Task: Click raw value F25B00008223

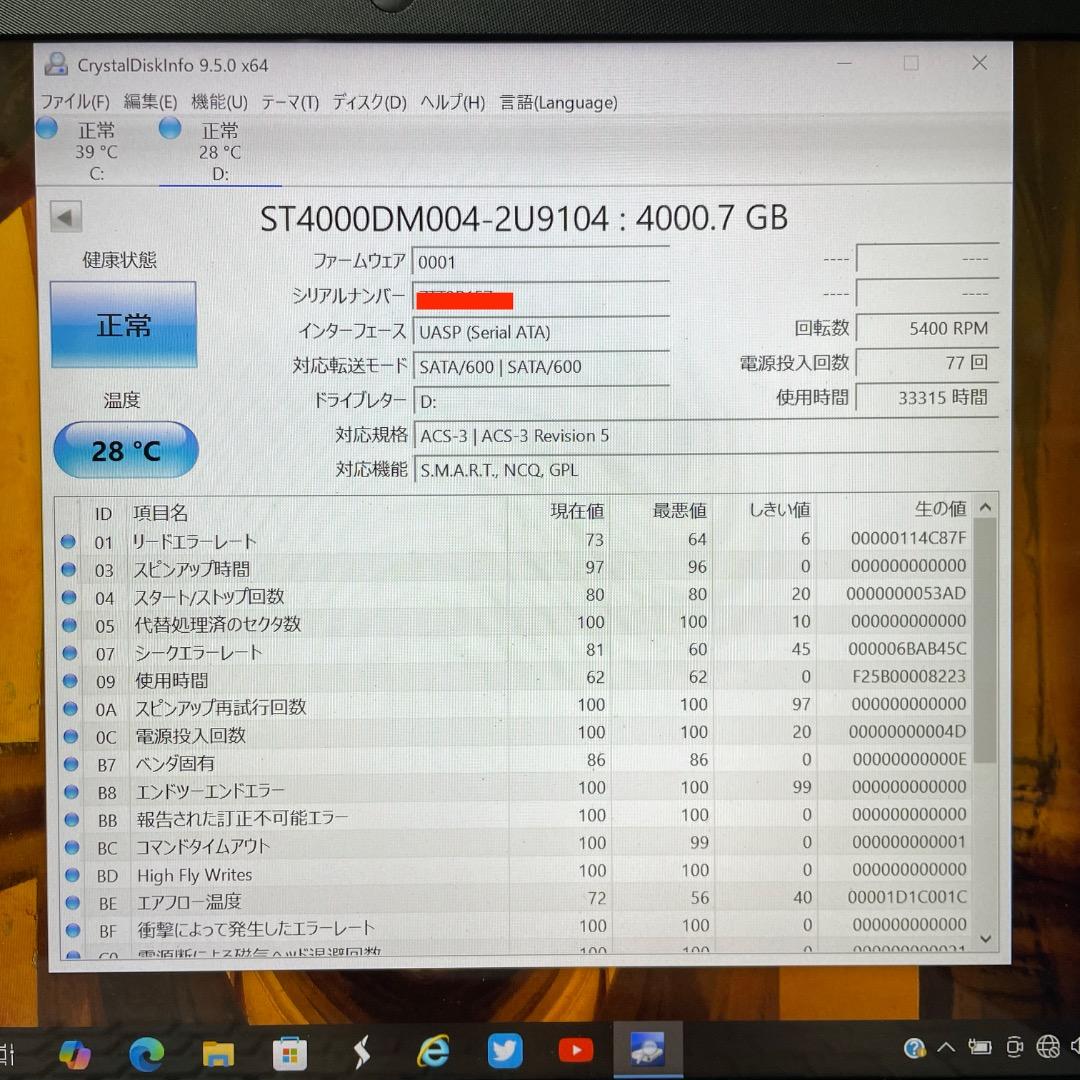Action: pyautogui.click(x=908, y=676)
